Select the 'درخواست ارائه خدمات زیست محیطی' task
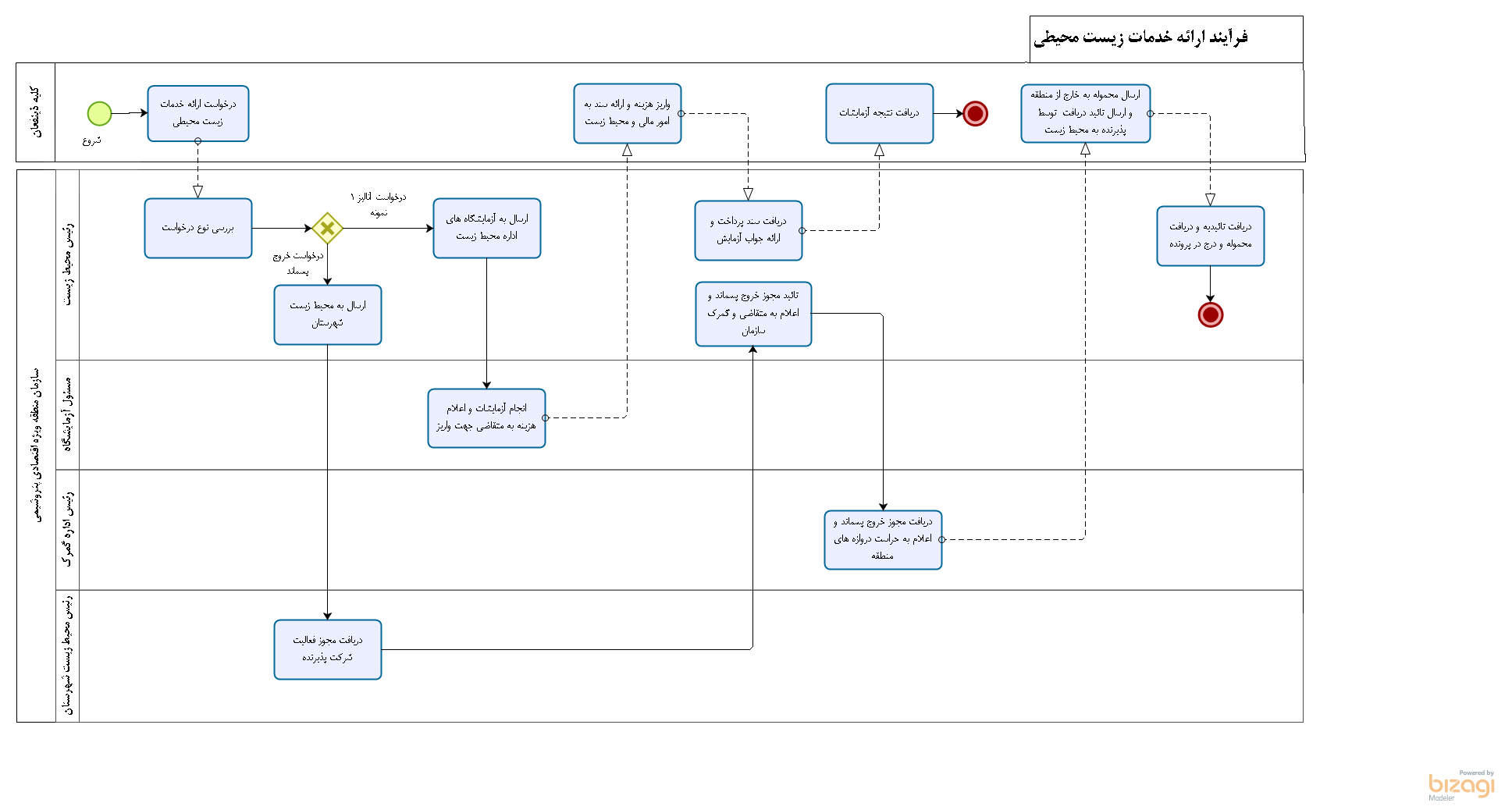The image size is (1512, 810). click(198, 113)
